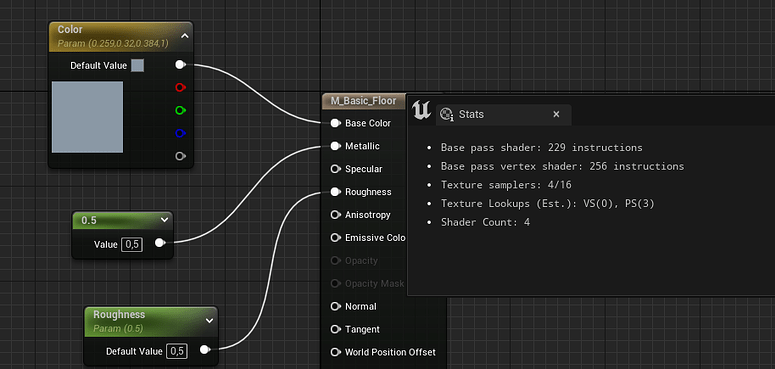Edit the Roughness node's Default Value field
Image resolution: width=775 pixels, height=369 pixels.
(176, 351)
